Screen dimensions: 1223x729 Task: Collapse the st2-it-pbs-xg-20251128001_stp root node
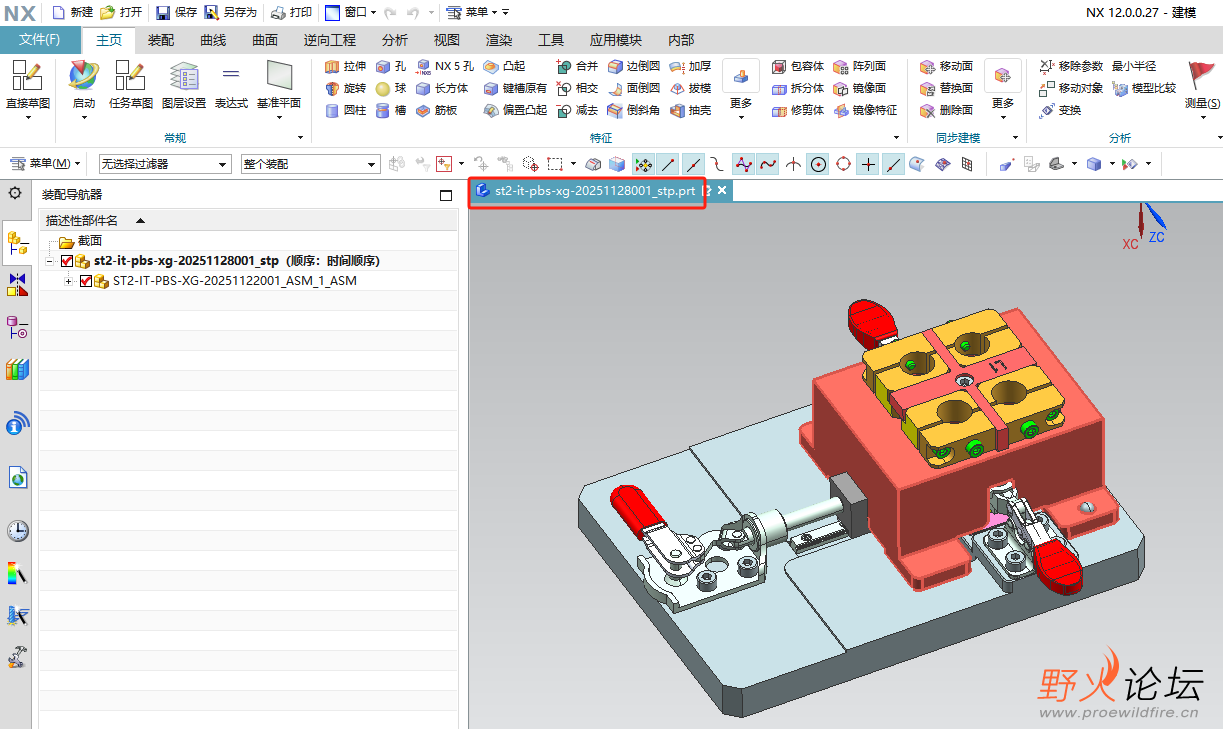[49, 261]
